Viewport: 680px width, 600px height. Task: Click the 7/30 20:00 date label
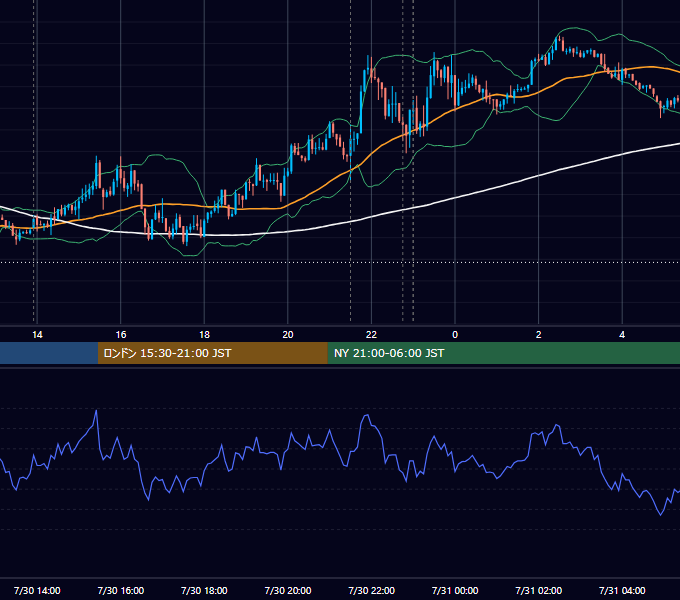coord(288,590)
